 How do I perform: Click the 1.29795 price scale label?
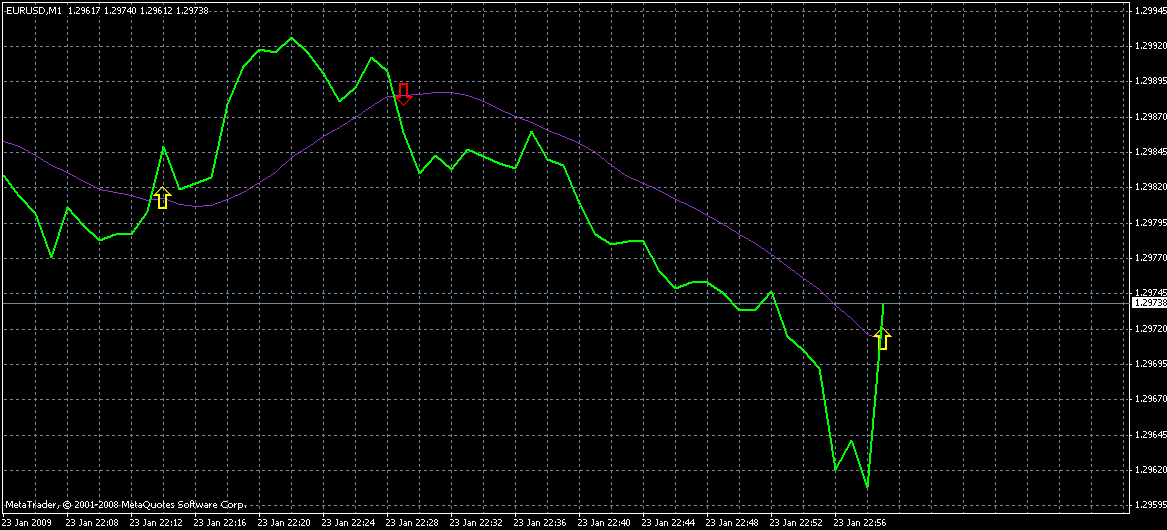1149,223
